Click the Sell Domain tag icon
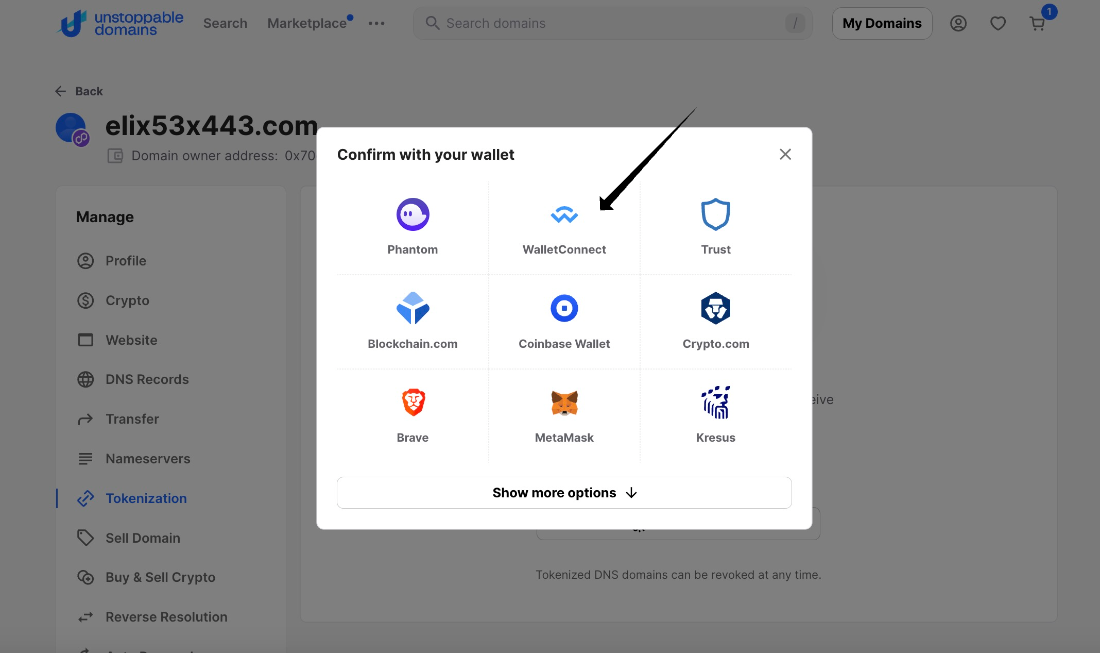The height and width of the screenshot is (653, 1100). [86, 538]
